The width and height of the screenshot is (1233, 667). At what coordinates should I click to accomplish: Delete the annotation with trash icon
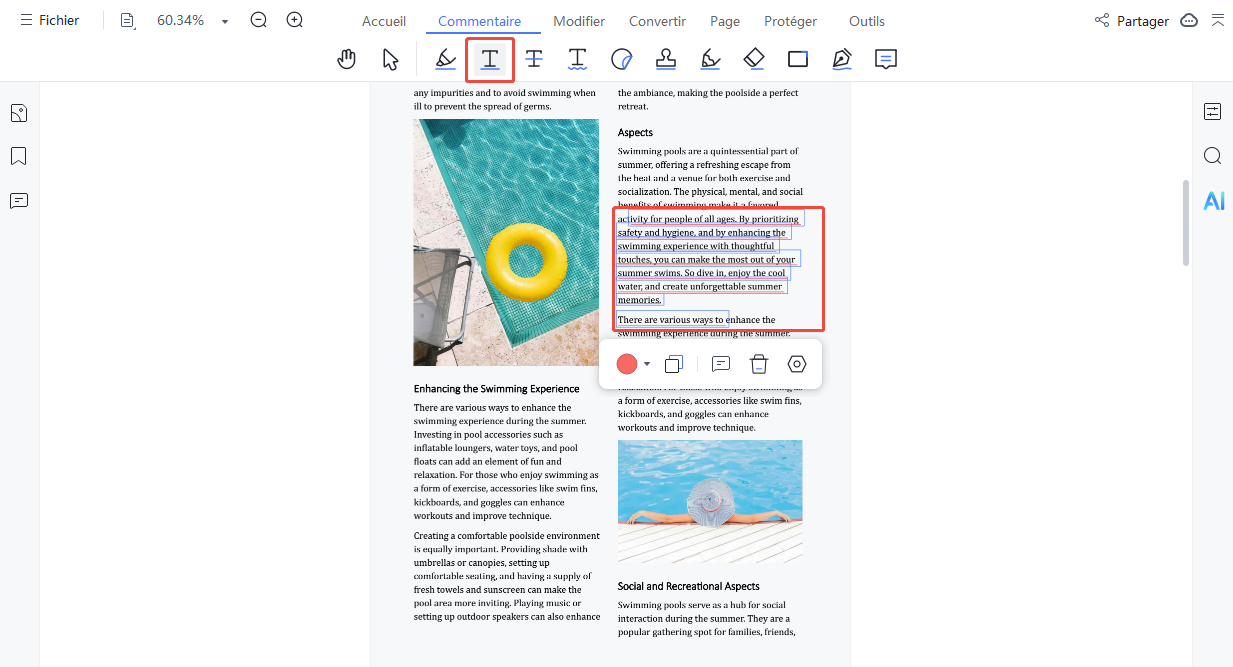point(759,364)
